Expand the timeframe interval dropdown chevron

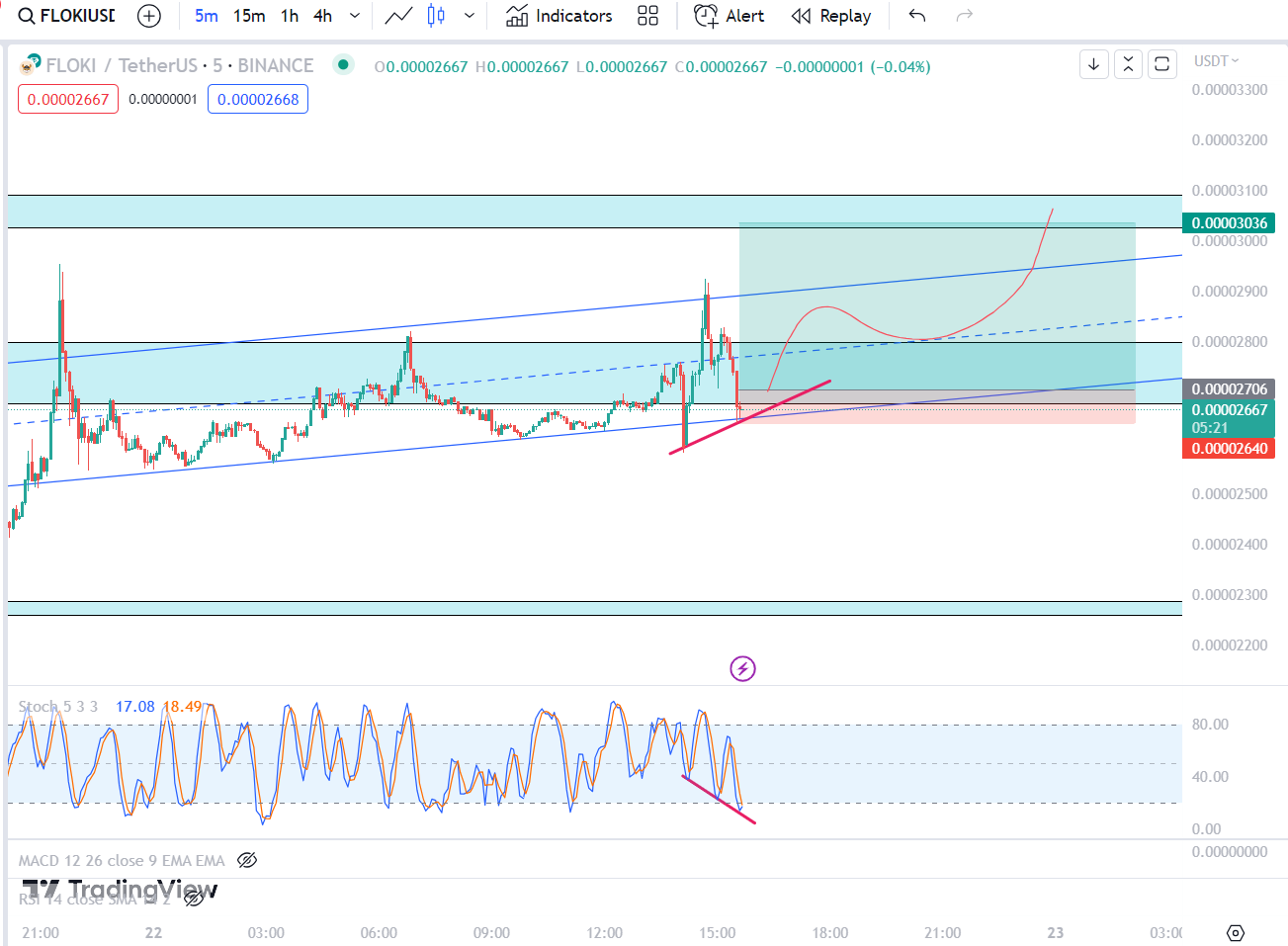[x=355, y=16]
